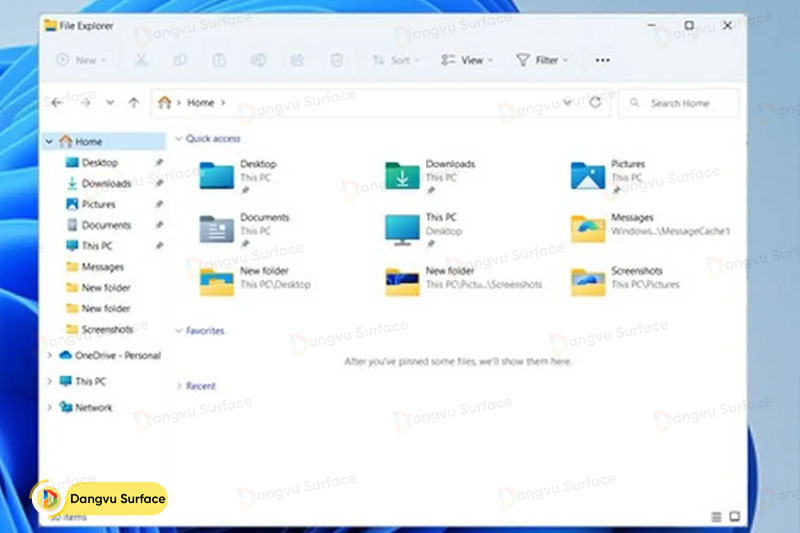
Task: Collapse the Home tree node chevron
Action: point(49,141)
